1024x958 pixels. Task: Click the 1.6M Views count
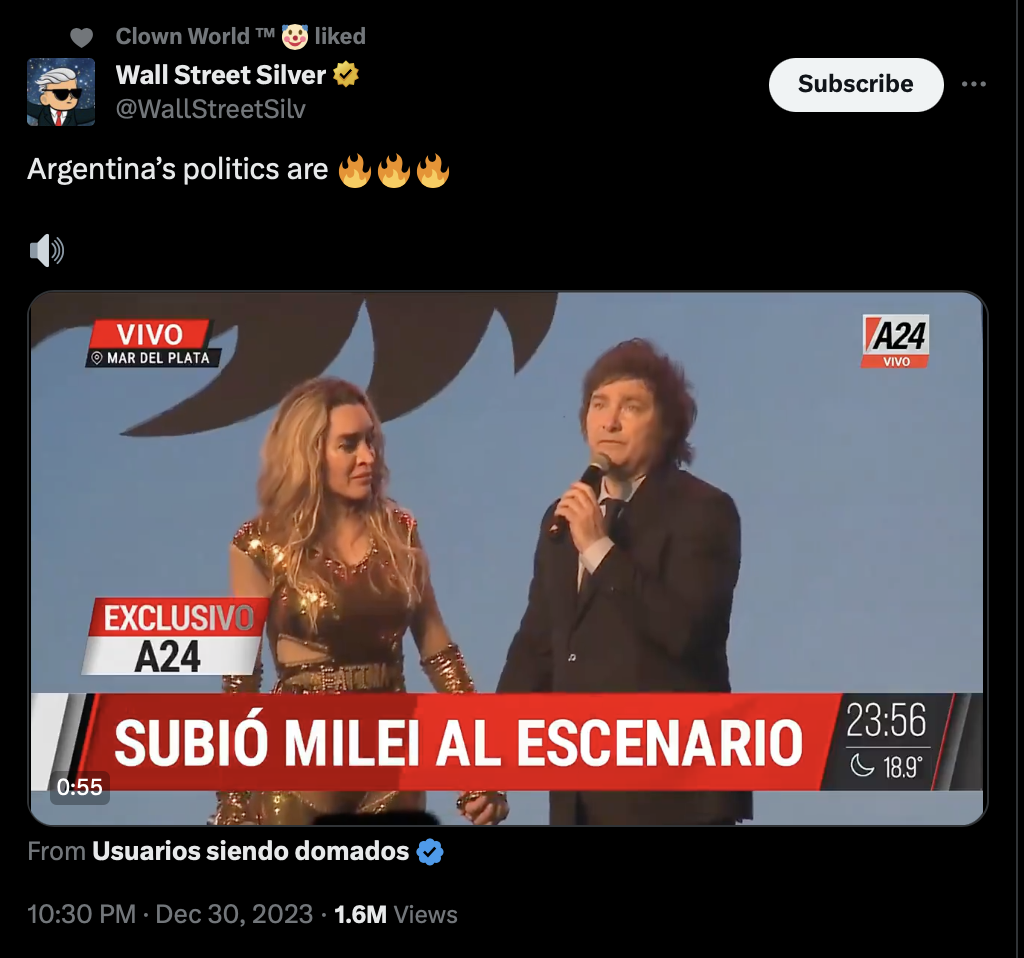tap(396, 914)
